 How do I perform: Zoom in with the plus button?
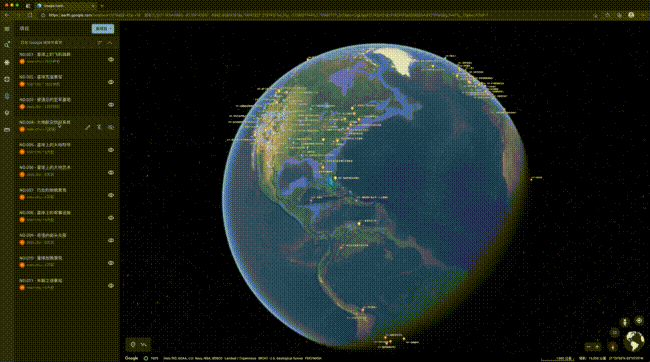pos(597,347)
